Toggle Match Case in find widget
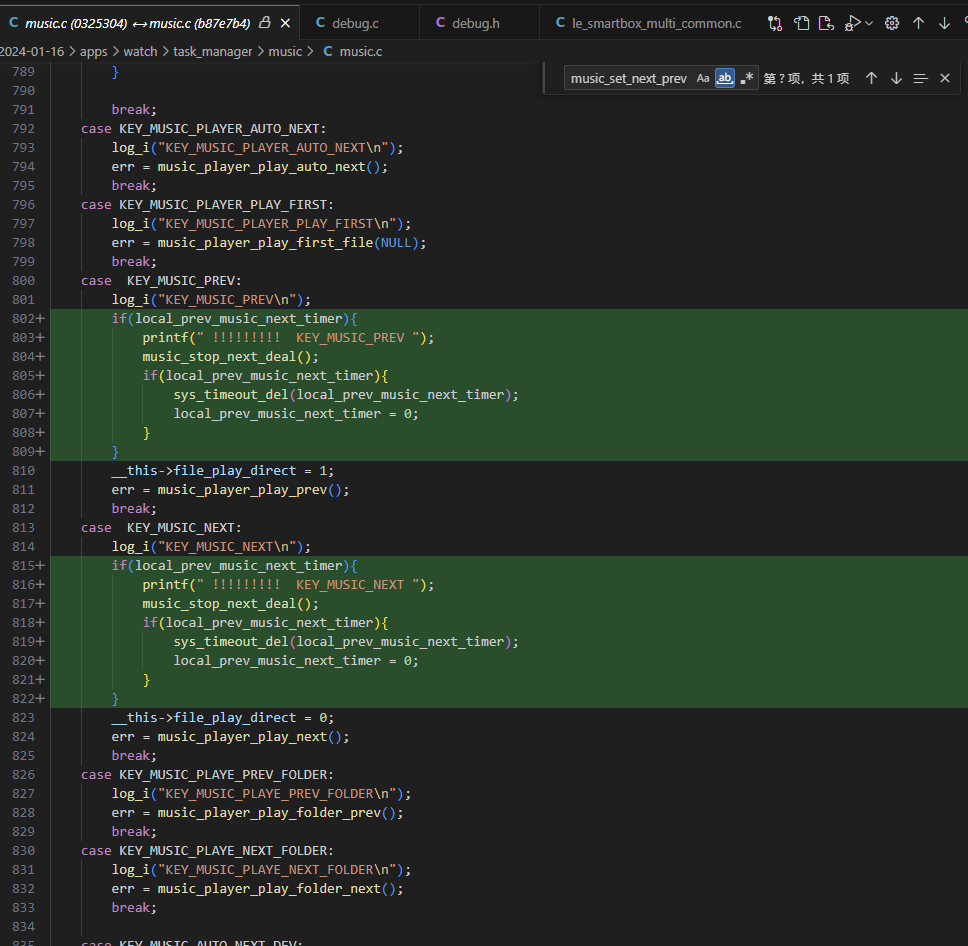968x946 pixels. pos(703,78)
